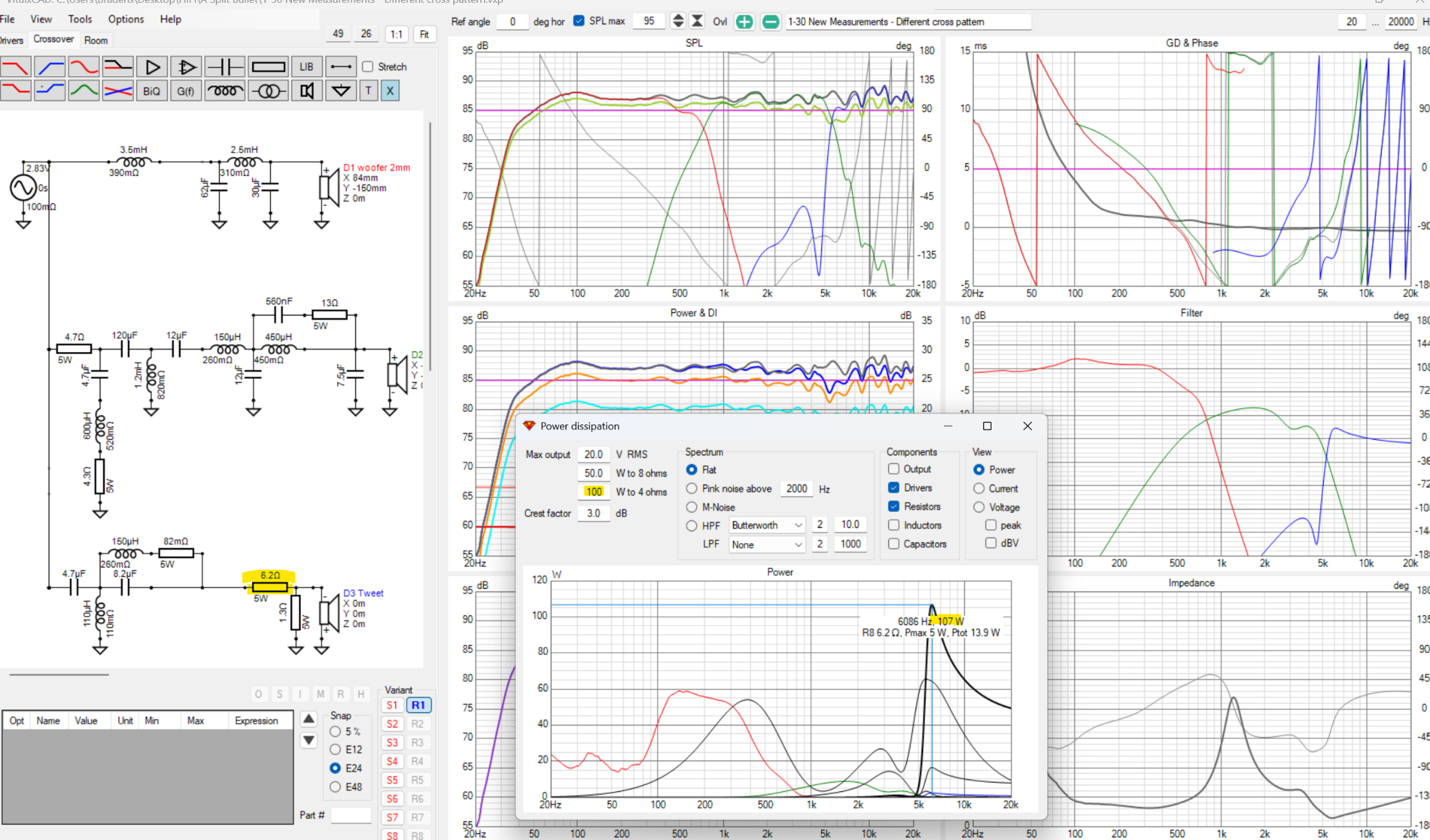This screenshot has width=1430, height=840.
Task: Check the Output components checkbox
Action: click(x=894, y=469)
